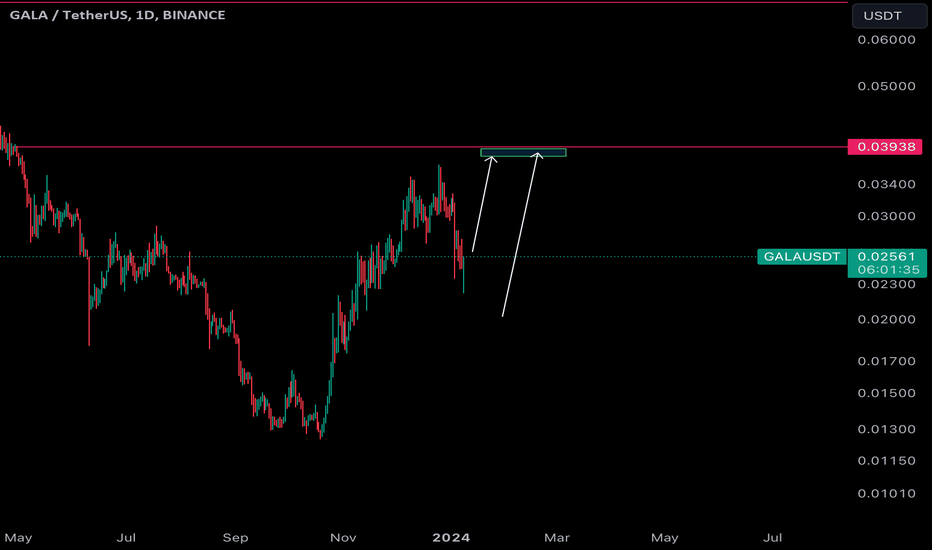
Task: Click the Mar time axis label
Action: [x=557, y=538]
